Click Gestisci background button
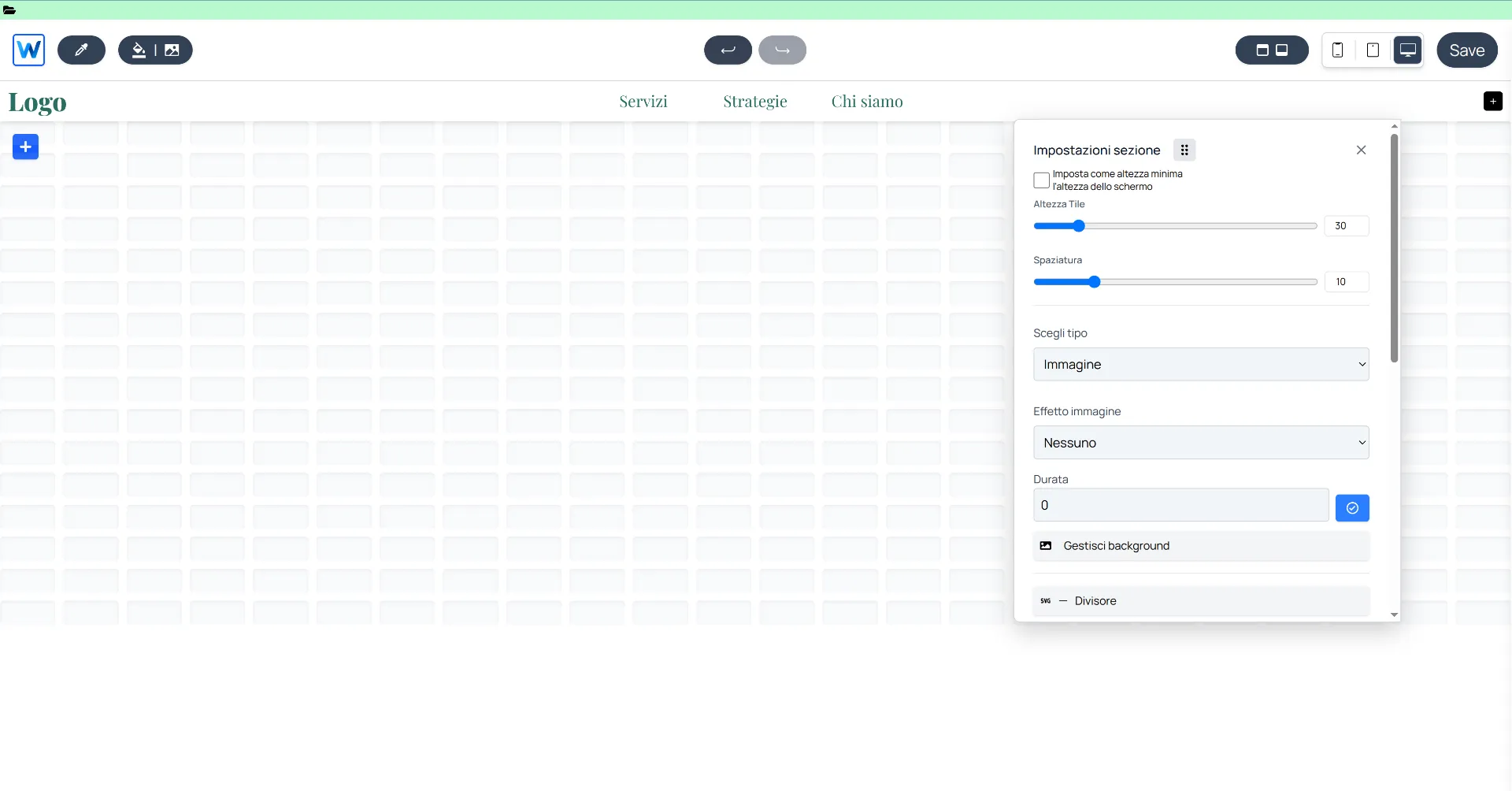This screenshot has height=791, width=1512. [x=1200, y=546]
